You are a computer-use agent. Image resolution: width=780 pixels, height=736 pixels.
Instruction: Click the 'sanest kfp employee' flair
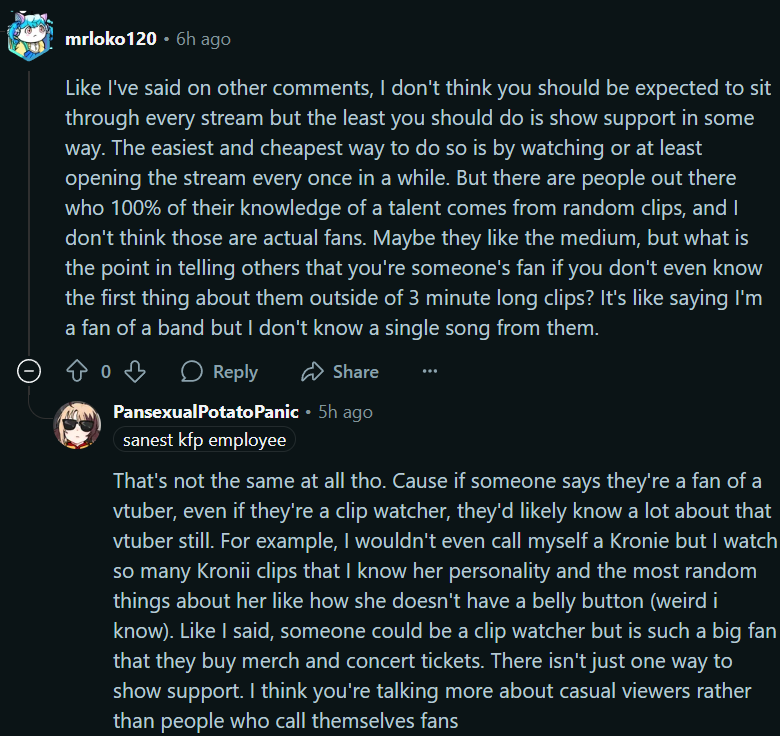click(x=204, y=440)
